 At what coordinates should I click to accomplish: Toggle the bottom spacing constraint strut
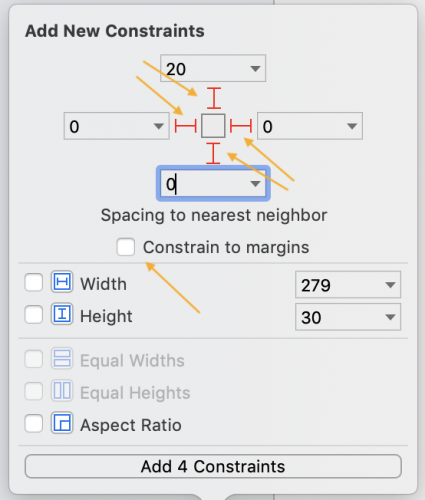pos(213,153)
